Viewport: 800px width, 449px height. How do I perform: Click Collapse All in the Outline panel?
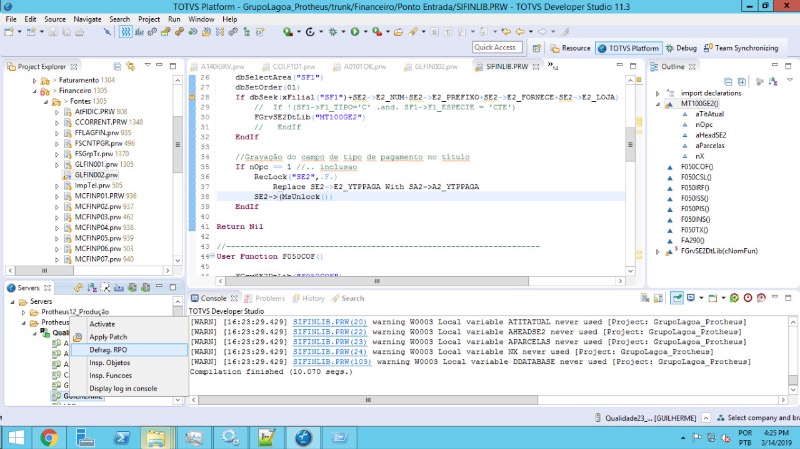pyautogui.click(x=728, y=82)
